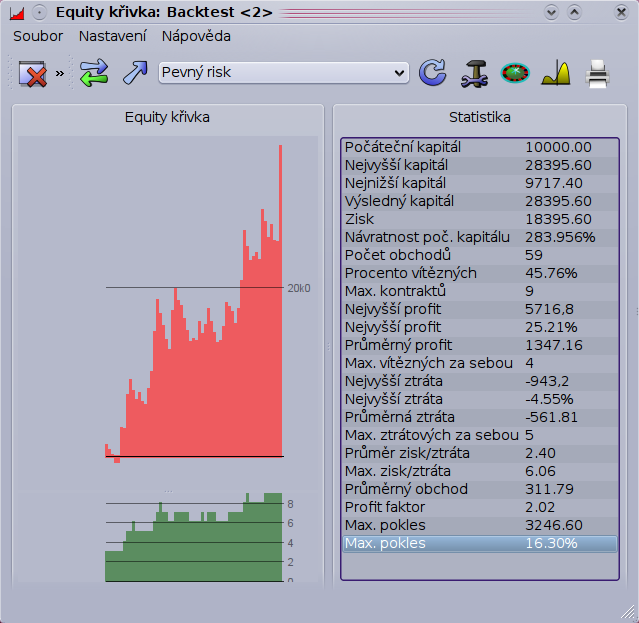Screen dimensions: 639x623
Task: Select the Max. vítězných za sebou row
Action: coord(480,363)
